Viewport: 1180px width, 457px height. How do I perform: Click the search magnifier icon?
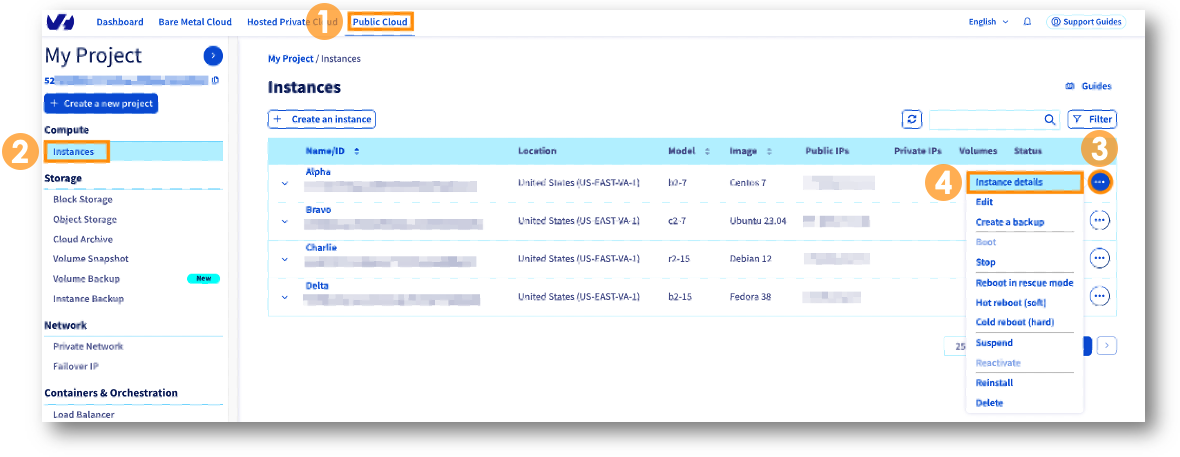(x=1050, y=119)
